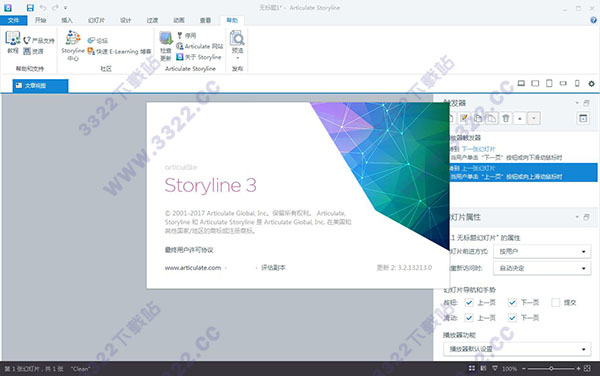
Task: Select the tablet portrait preview icon
Action: 549,83
